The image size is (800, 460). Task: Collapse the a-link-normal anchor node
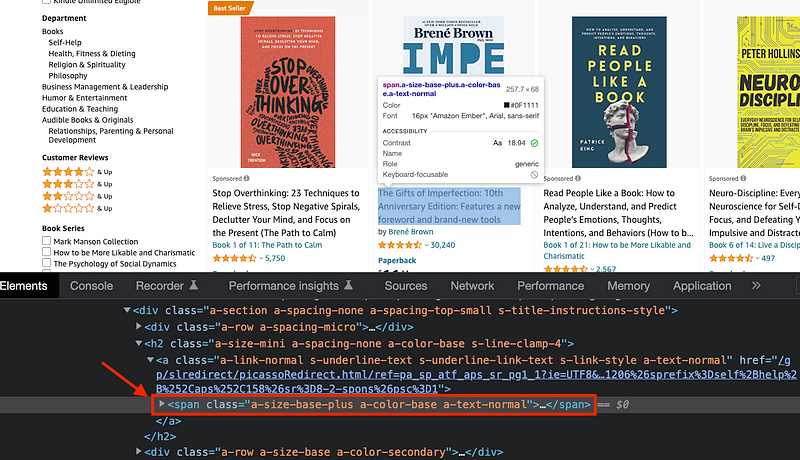click(x=150, y=360)
